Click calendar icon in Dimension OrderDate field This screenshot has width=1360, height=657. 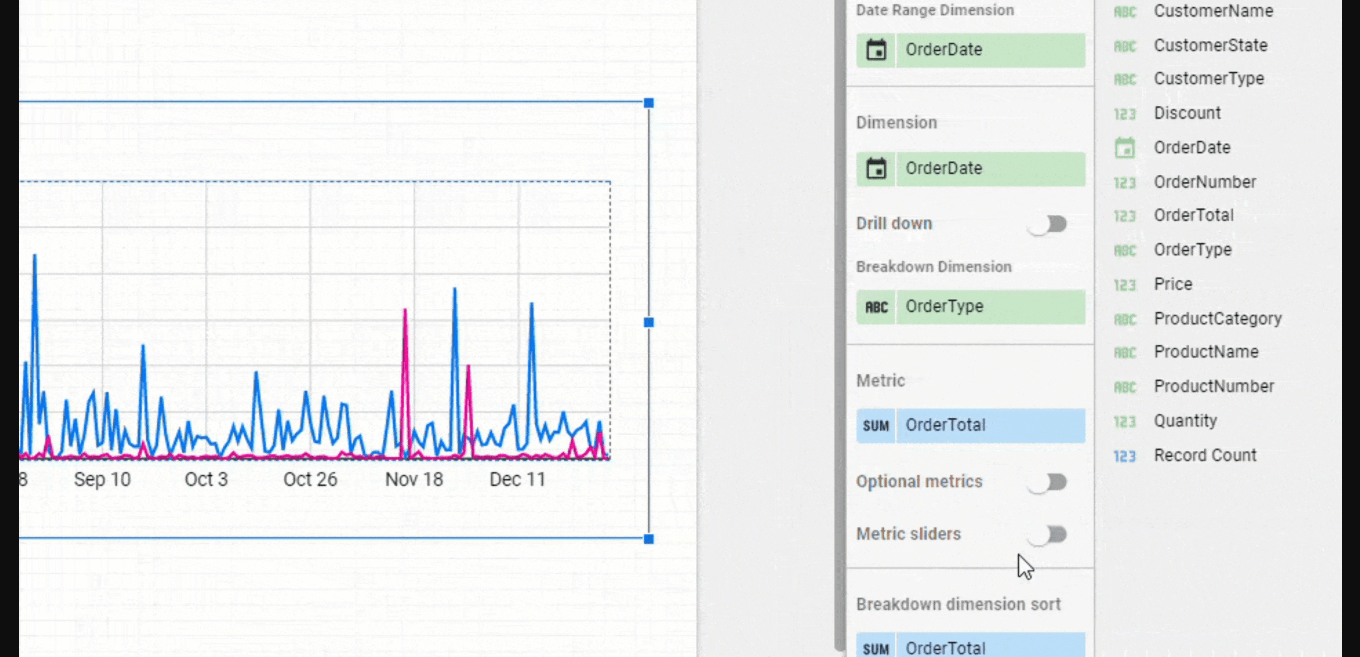tap(876, 169)
